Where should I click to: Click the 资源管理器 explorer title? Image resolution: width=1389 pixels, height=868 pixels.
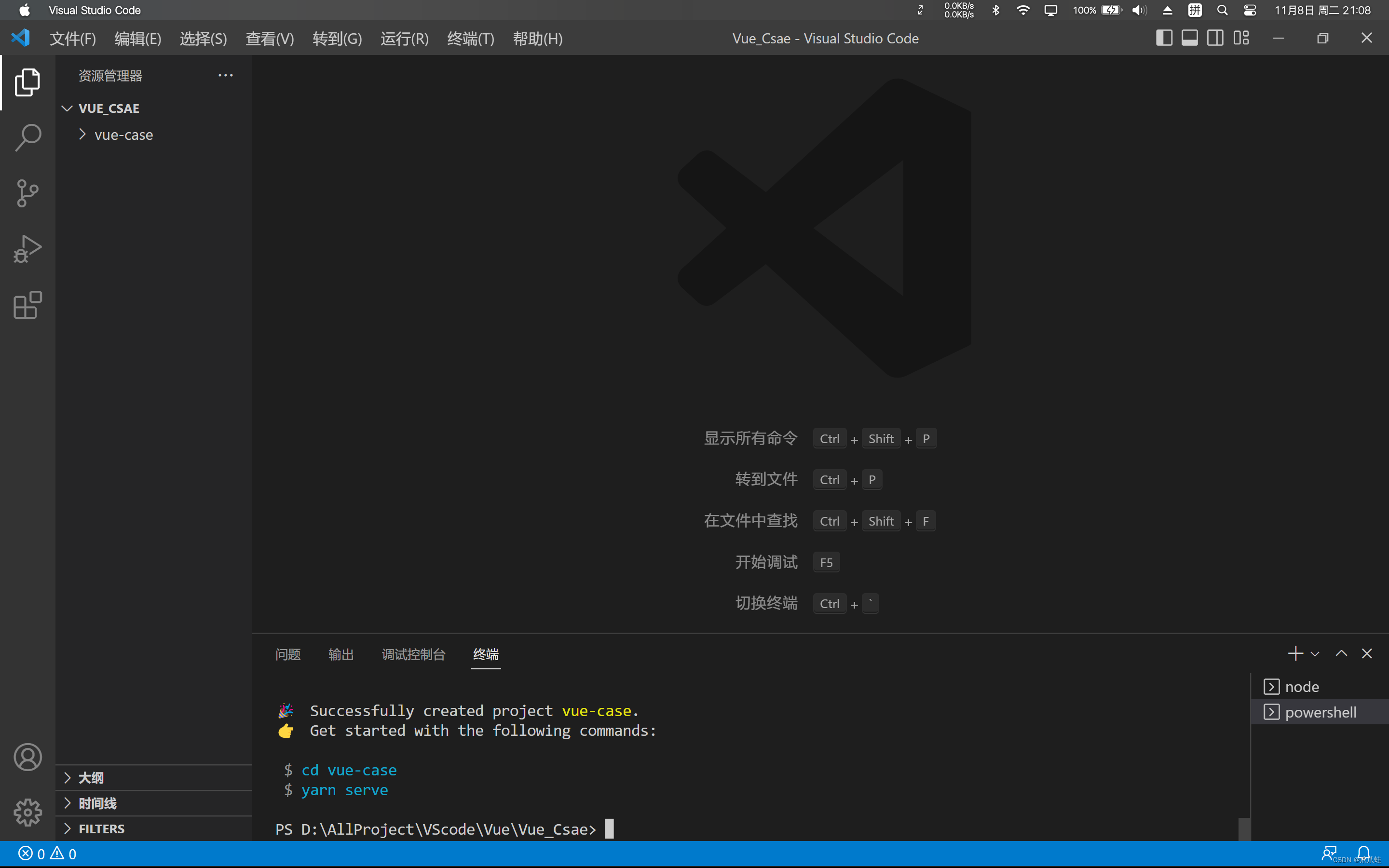[x=110, y=76]
